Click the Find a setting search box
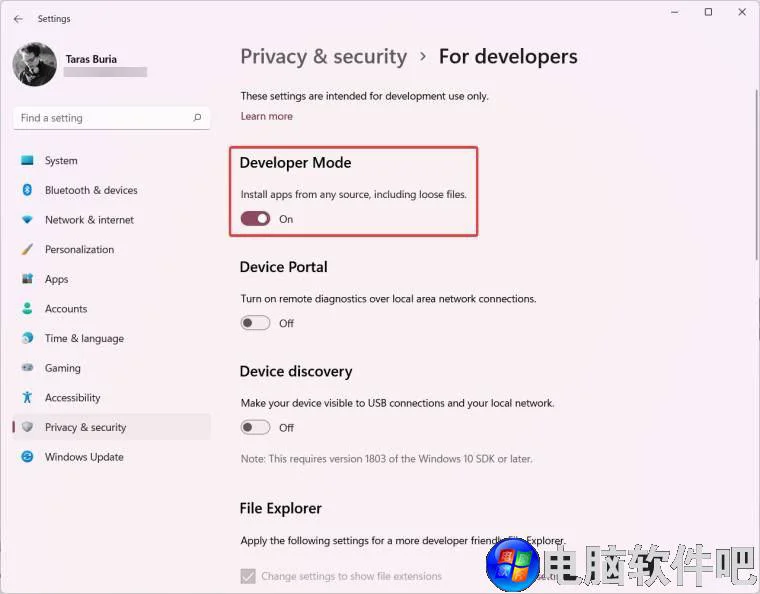 pyautogui.click(x=111, y=118)
